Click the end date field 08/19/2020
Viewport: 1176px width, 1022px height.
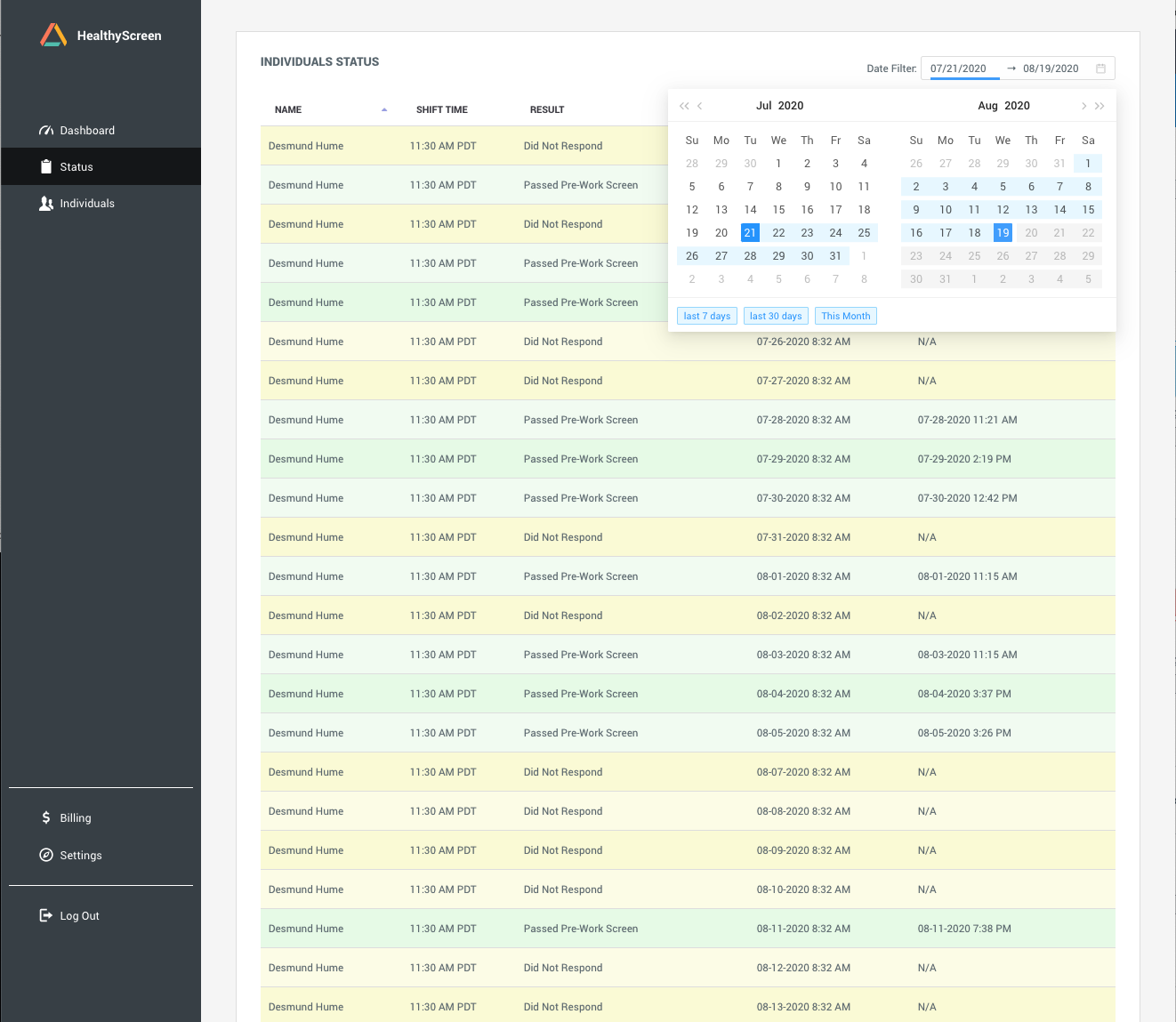tap(1051, 68)
